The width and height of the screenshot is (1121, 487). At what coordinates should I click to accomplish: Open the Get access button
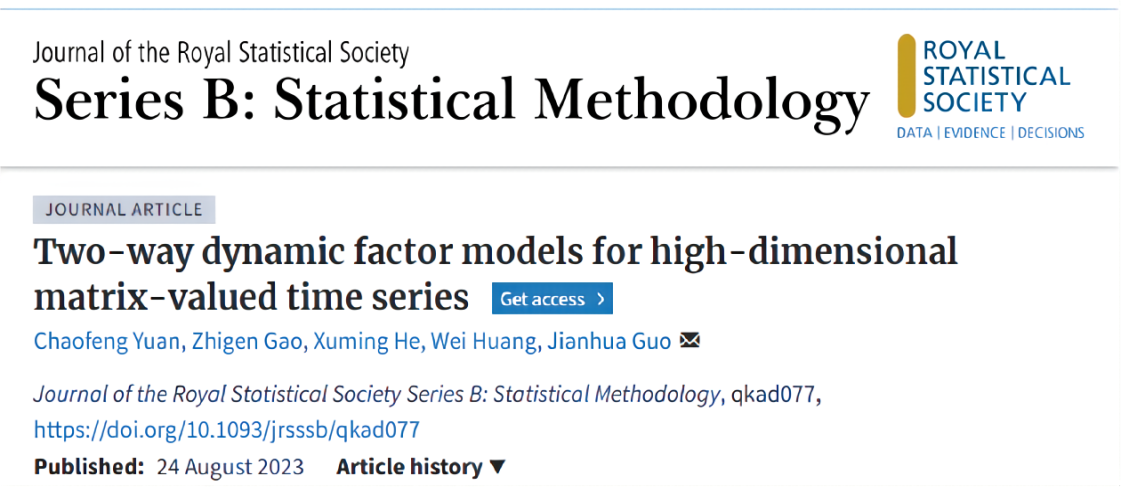pyautogui.click(x=552, y=299)
